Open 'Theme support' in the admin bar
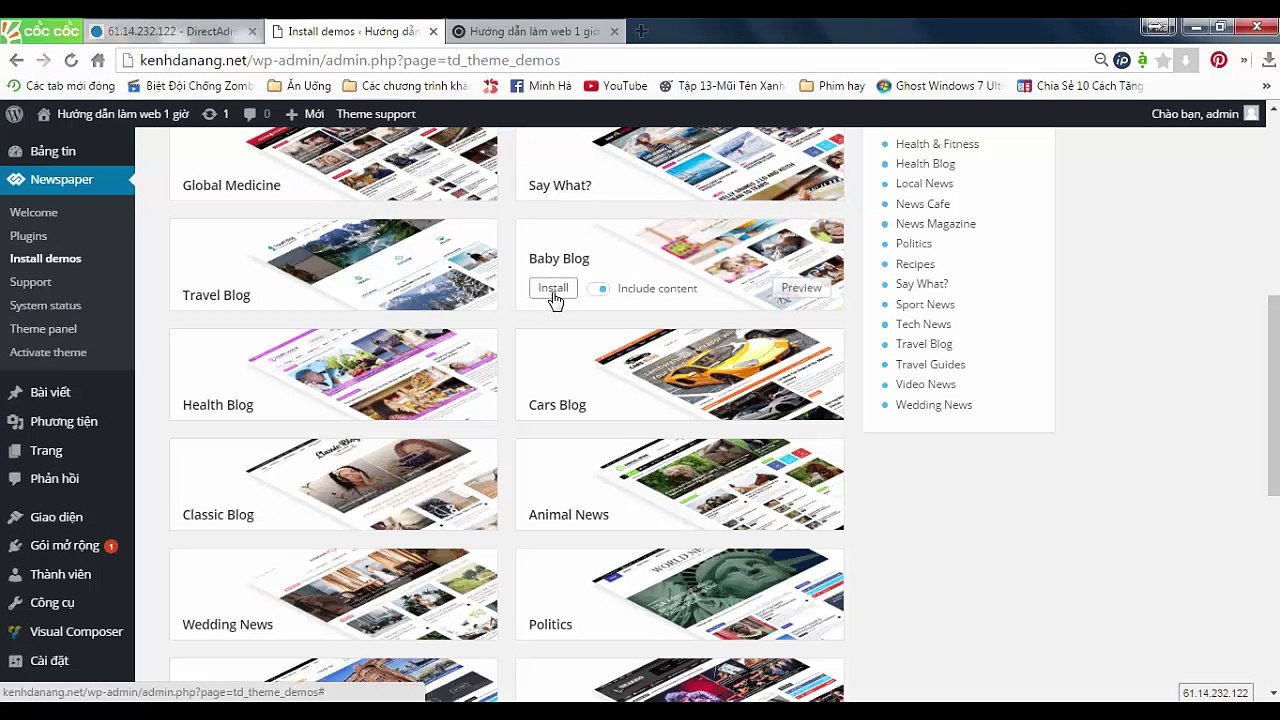The height and width of the screenshot is (720, 1280). 376,114
